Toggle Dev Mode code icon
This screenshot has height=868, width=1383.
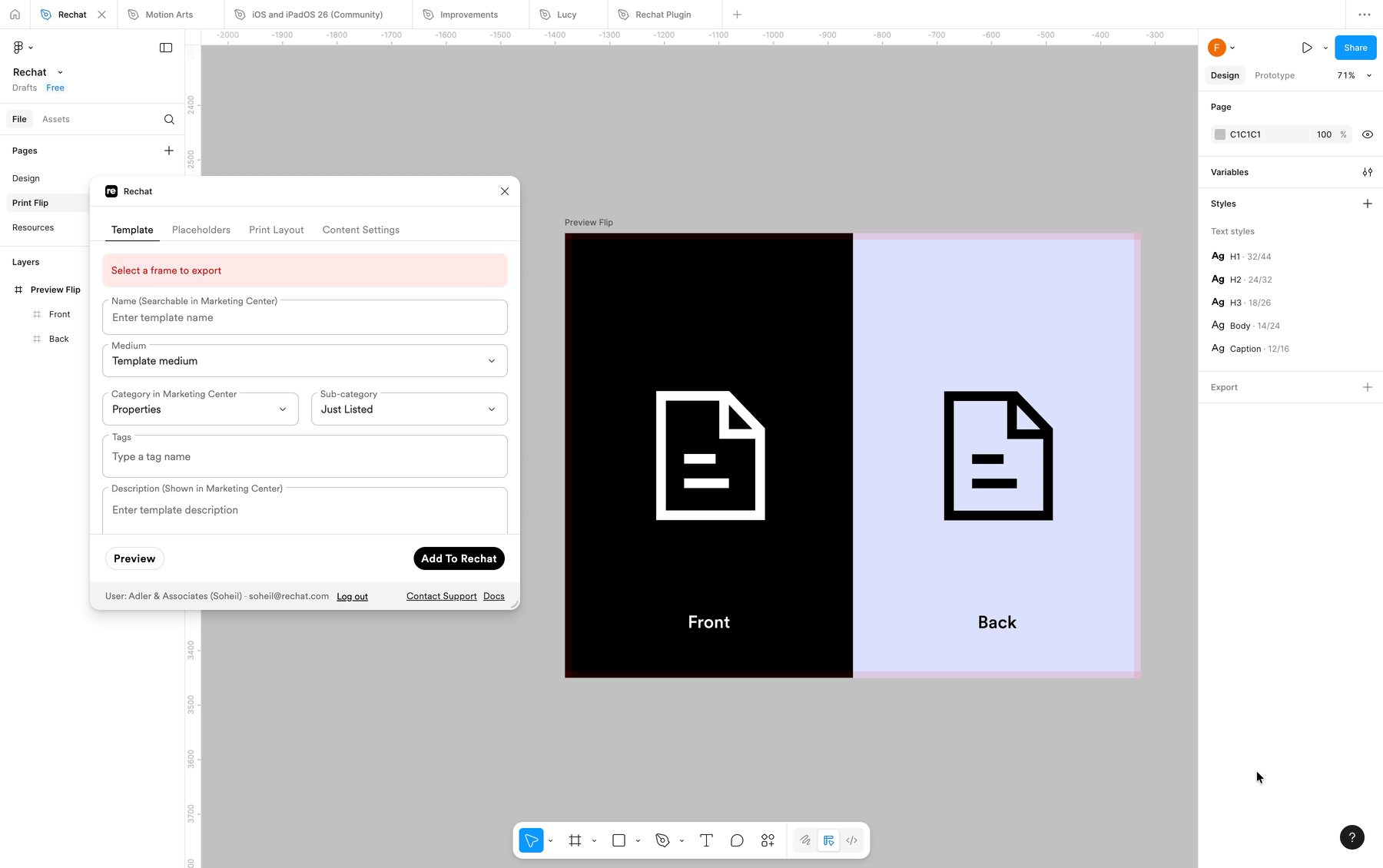click(x=851, y=840)
